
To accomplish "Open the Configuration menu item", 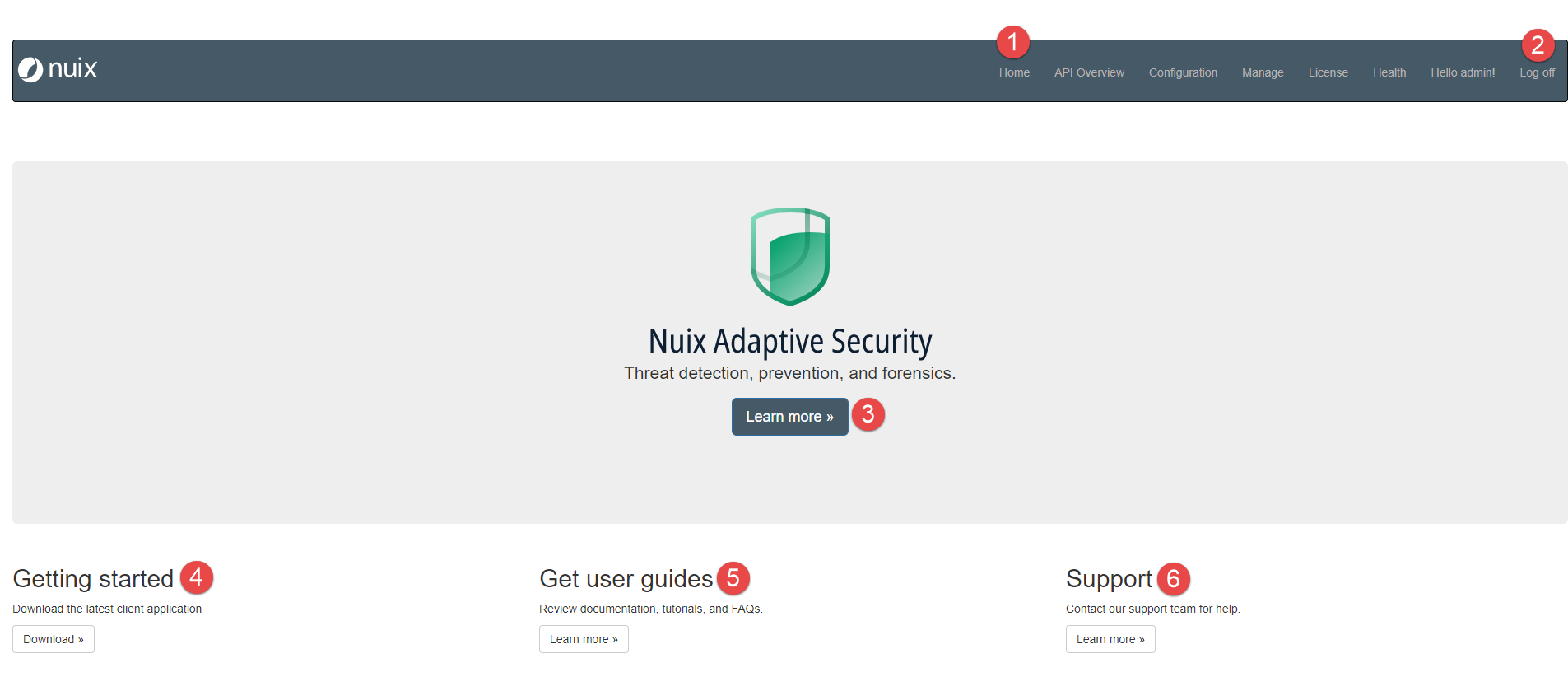I will 1183,72.
